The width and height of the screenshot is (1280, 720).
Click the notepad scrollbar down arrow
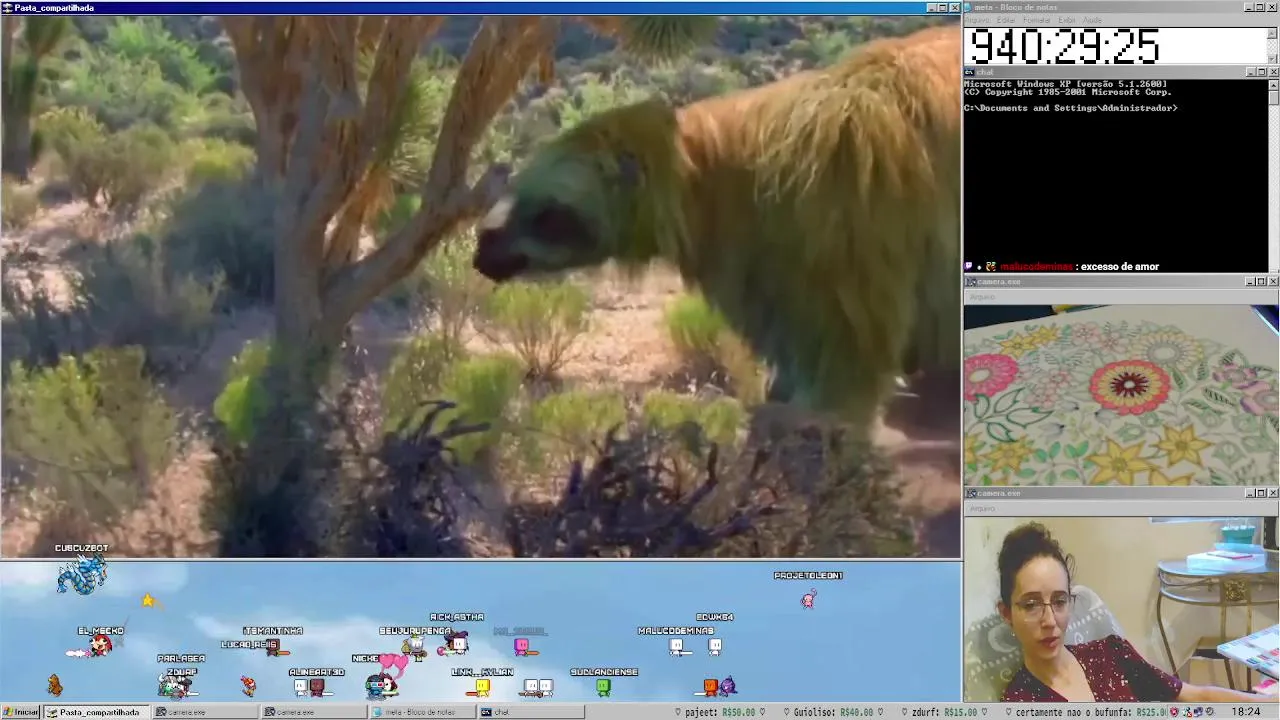1273,60
